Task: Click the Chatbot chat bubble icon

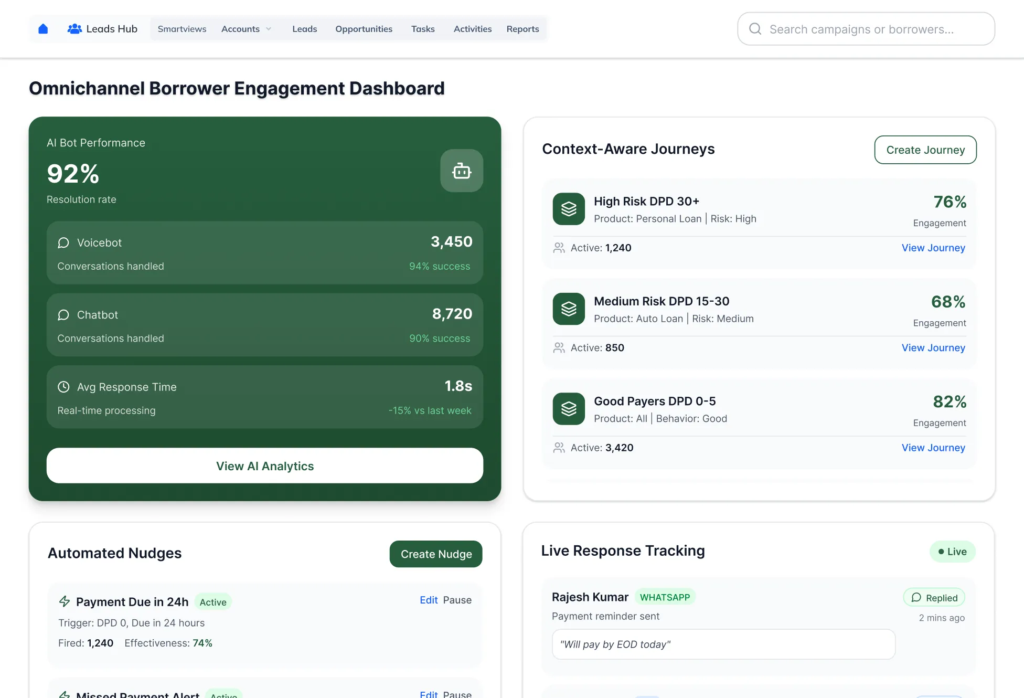Action: coord(63,315)
